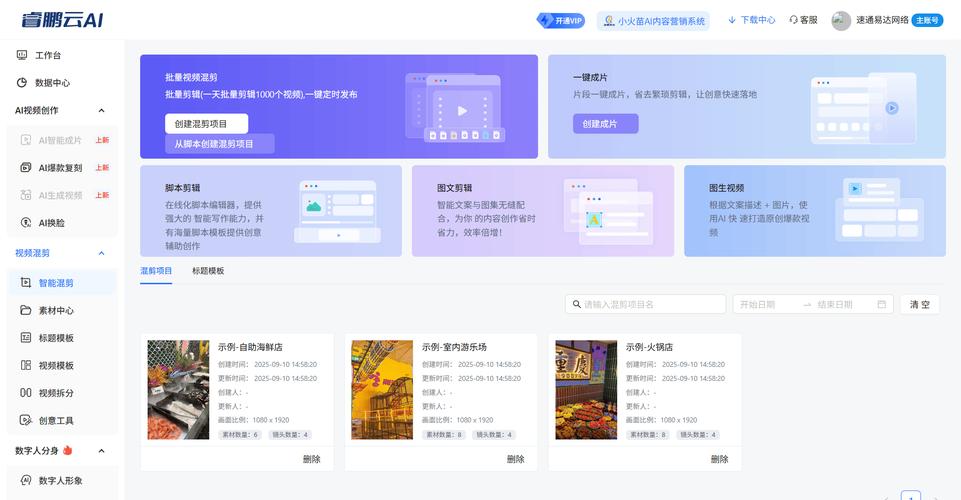Select the AI智能成片 sidebar icon
The height and width of the screenshot is (500, 961).
pyautogui.click(x=26, y=140)
